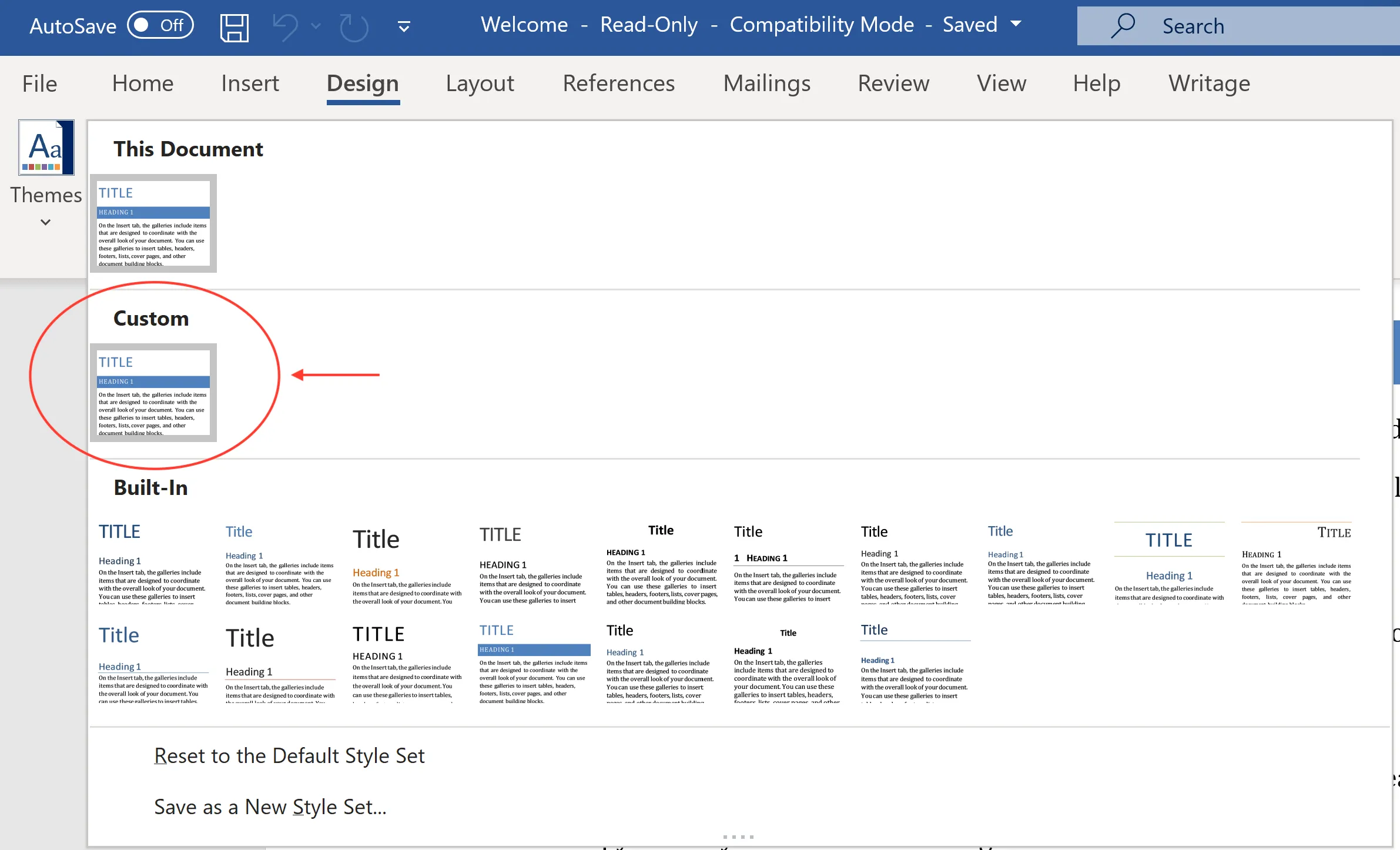Click Save as a New Style Set

270,807
